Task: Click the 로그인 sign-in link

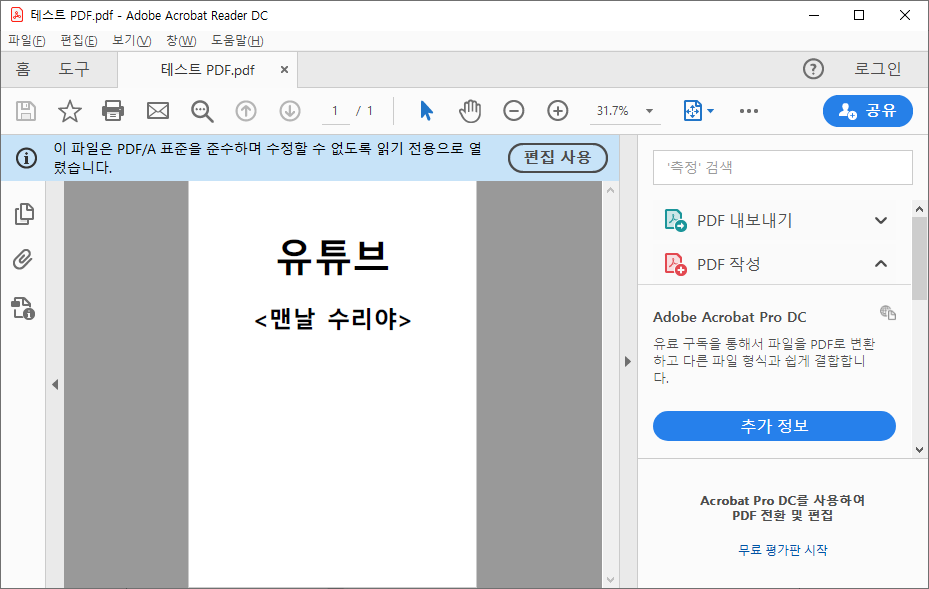Action: pyautogui.click(x=877, y=69)
